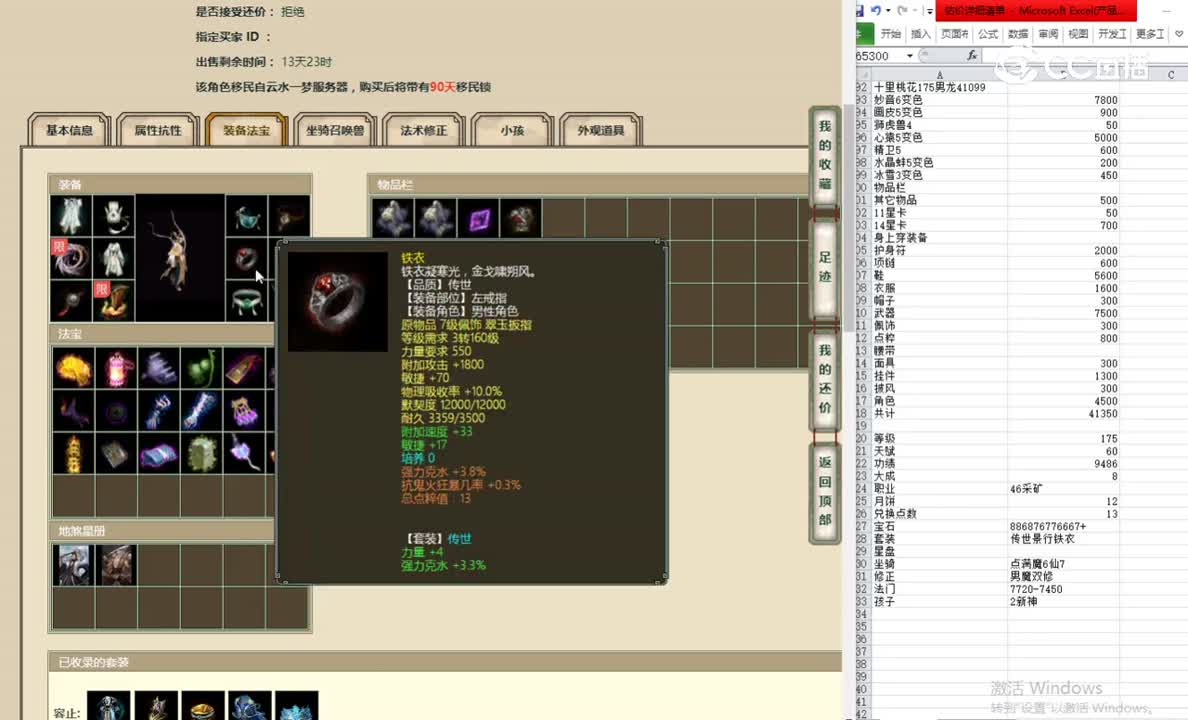Select first set icon beside 容止 label
The width and height of the screenshot is (1188, 720).
point(109,706)
